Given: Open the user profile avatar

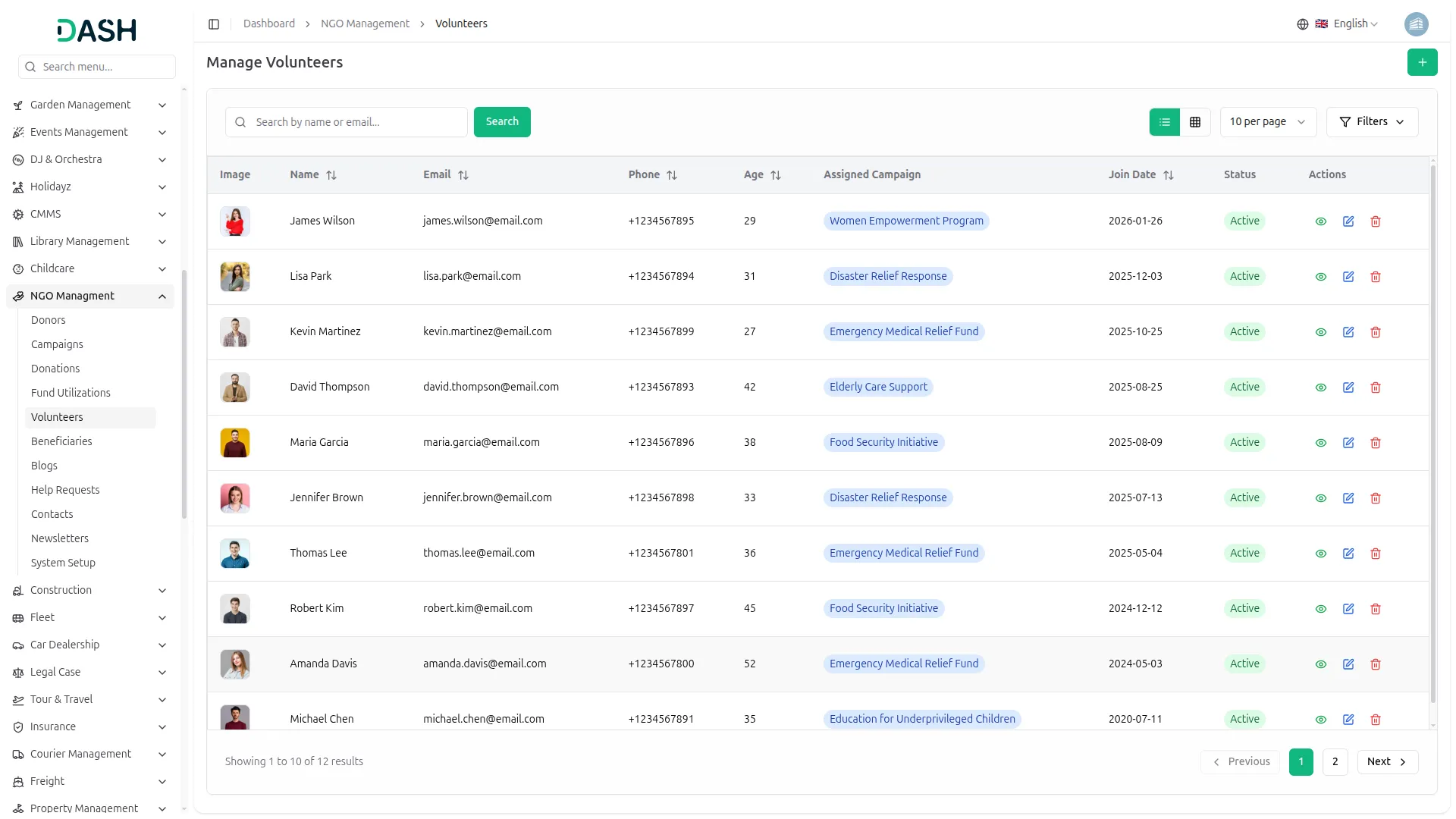Looking at the screenshot, I should pos(1416,24).
